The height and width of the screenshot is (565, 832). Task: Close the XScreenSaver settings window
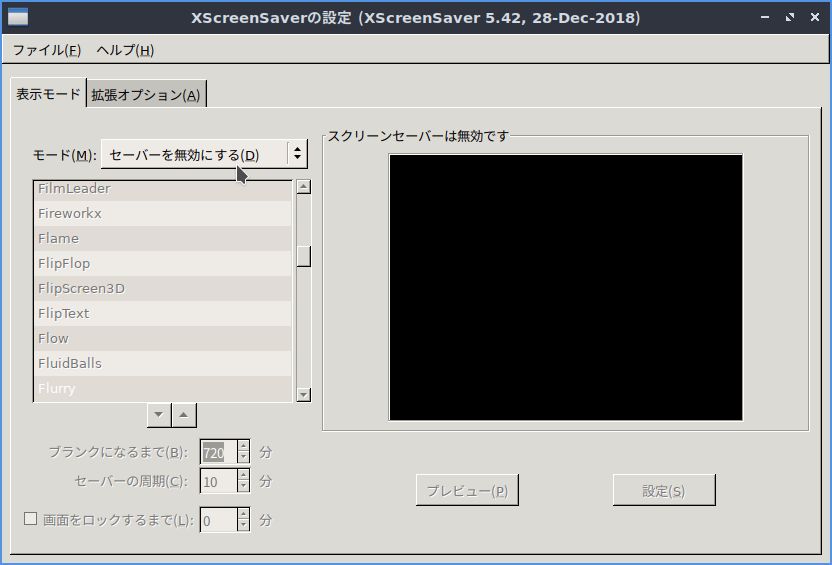814,17
